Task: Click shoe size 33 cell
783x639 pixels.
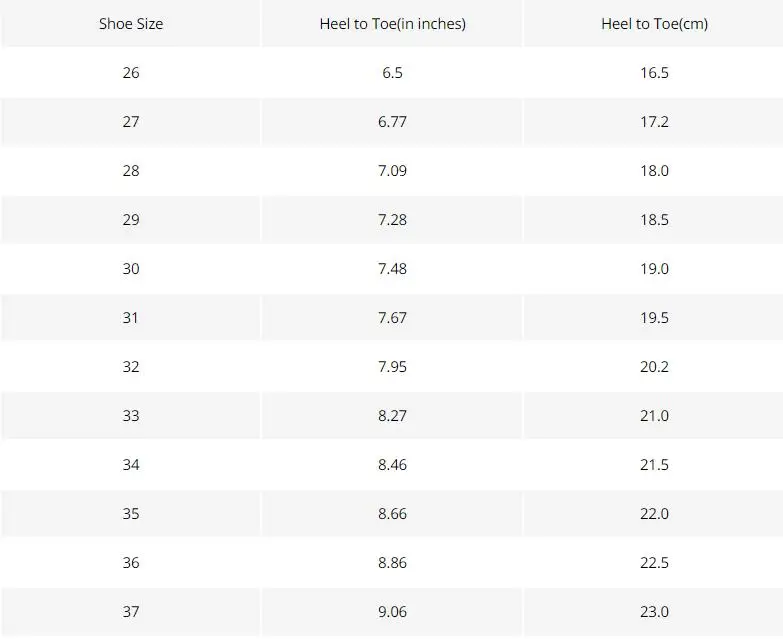Action: pyautogui.click(x=131, y=415)
